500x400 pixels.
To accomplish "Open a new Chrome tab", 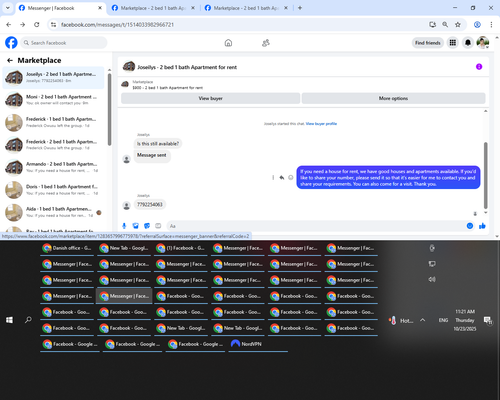I will 300,8.
